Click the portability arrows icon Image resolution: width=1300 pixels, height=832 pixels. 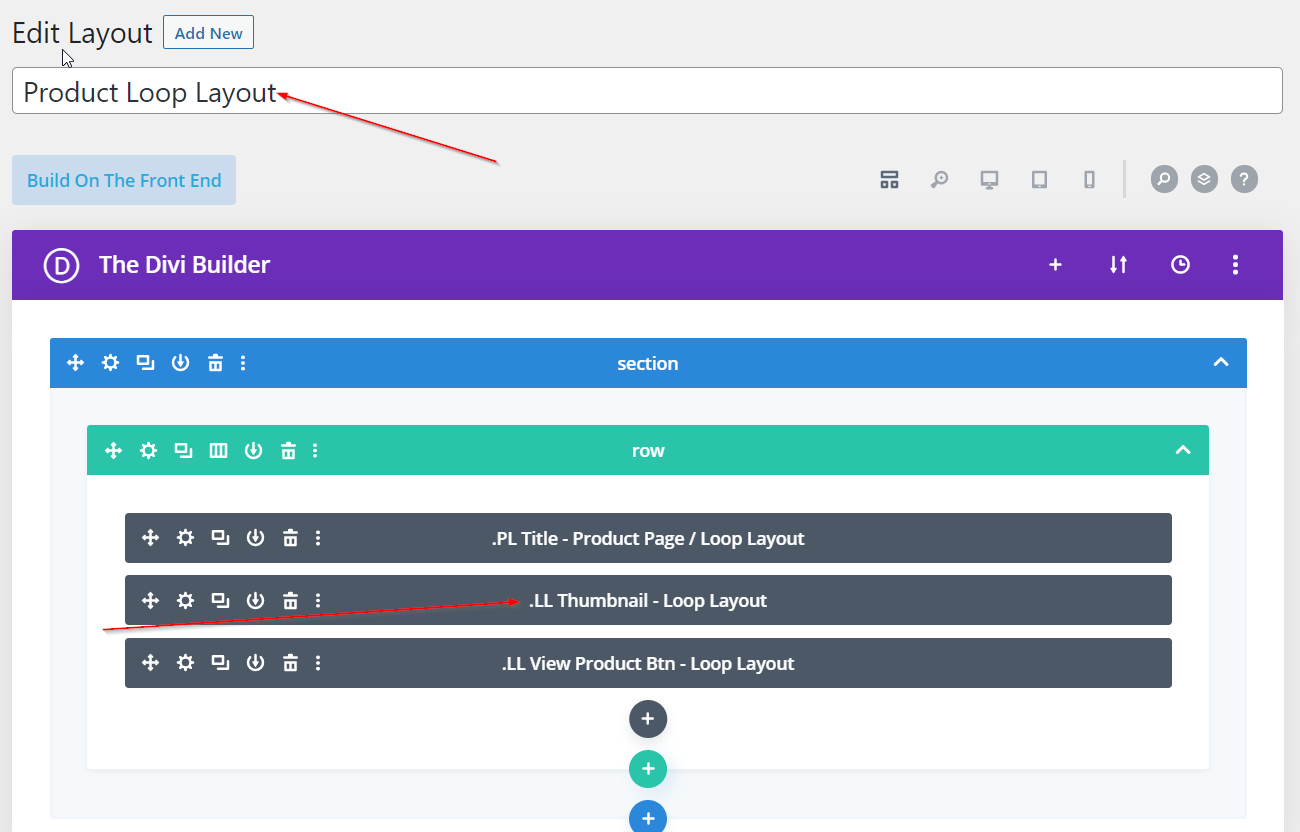1118,265
